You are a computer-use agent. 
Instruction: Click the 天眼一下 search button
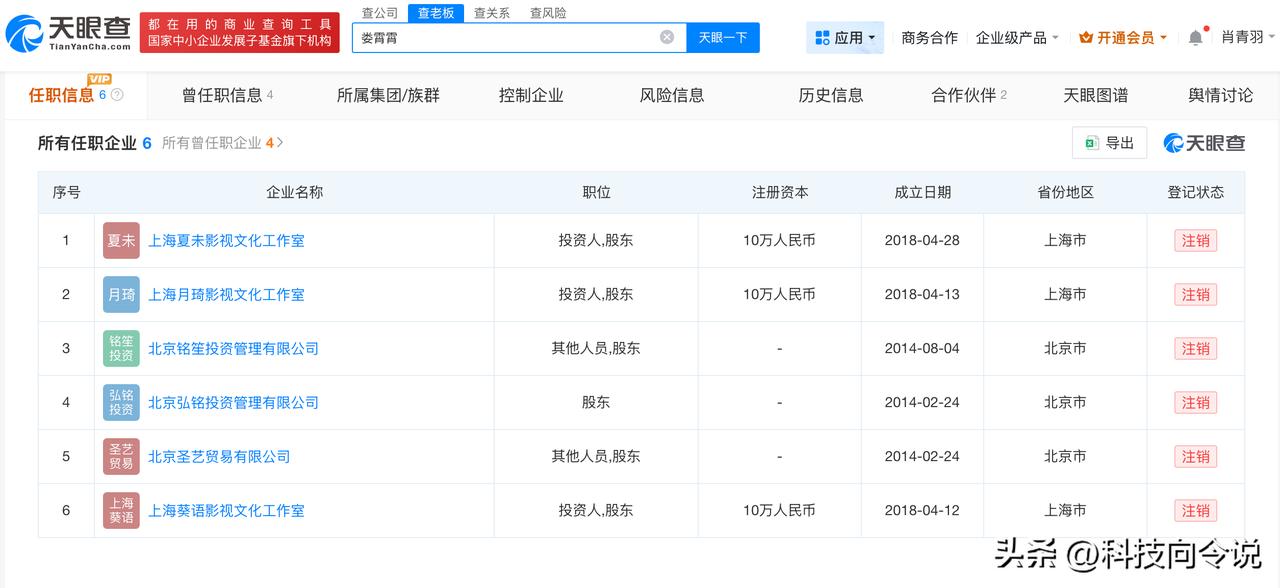723,36
